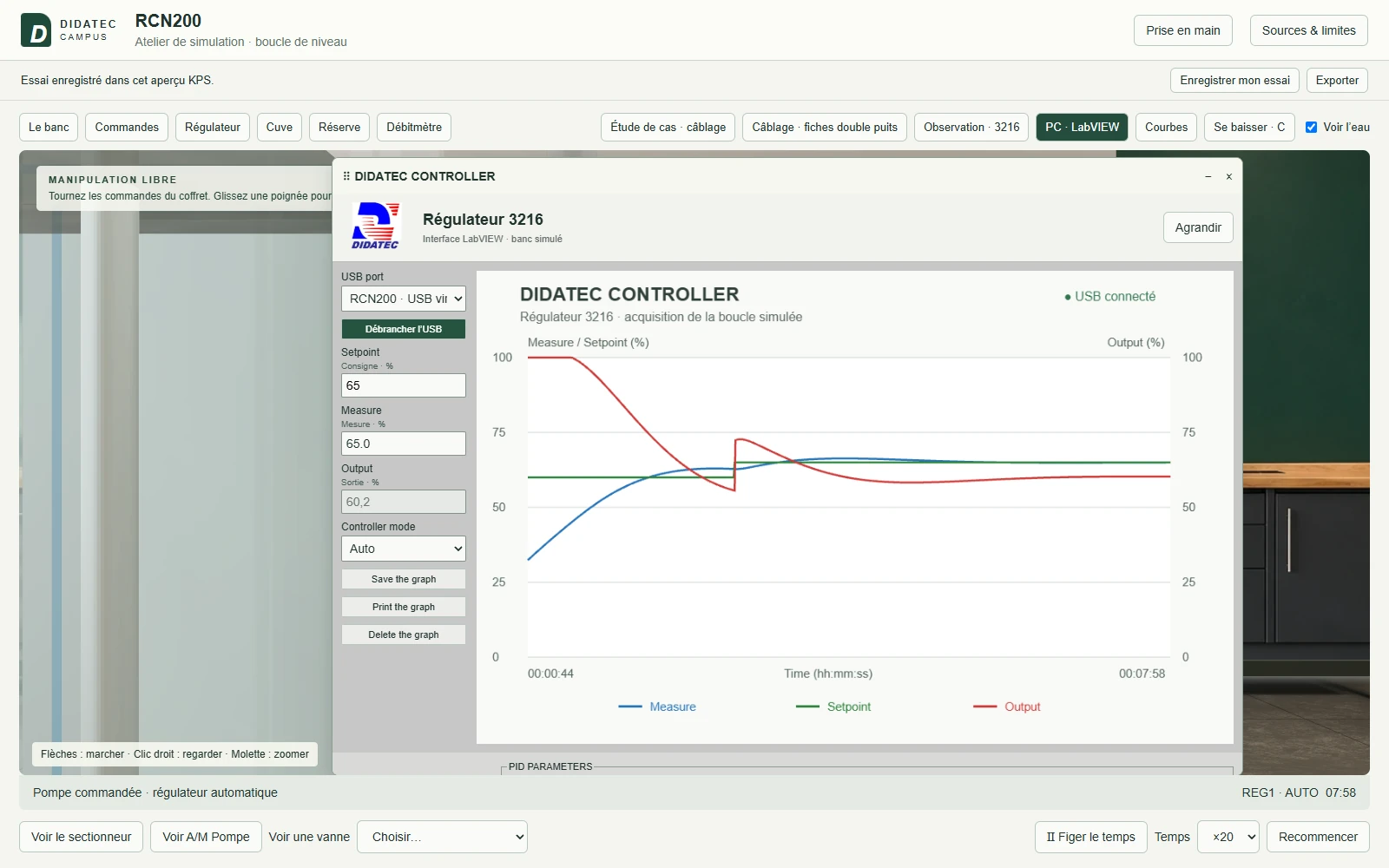Open the Réserve view
The image size is (1389, 868).
tap(339, 127)
